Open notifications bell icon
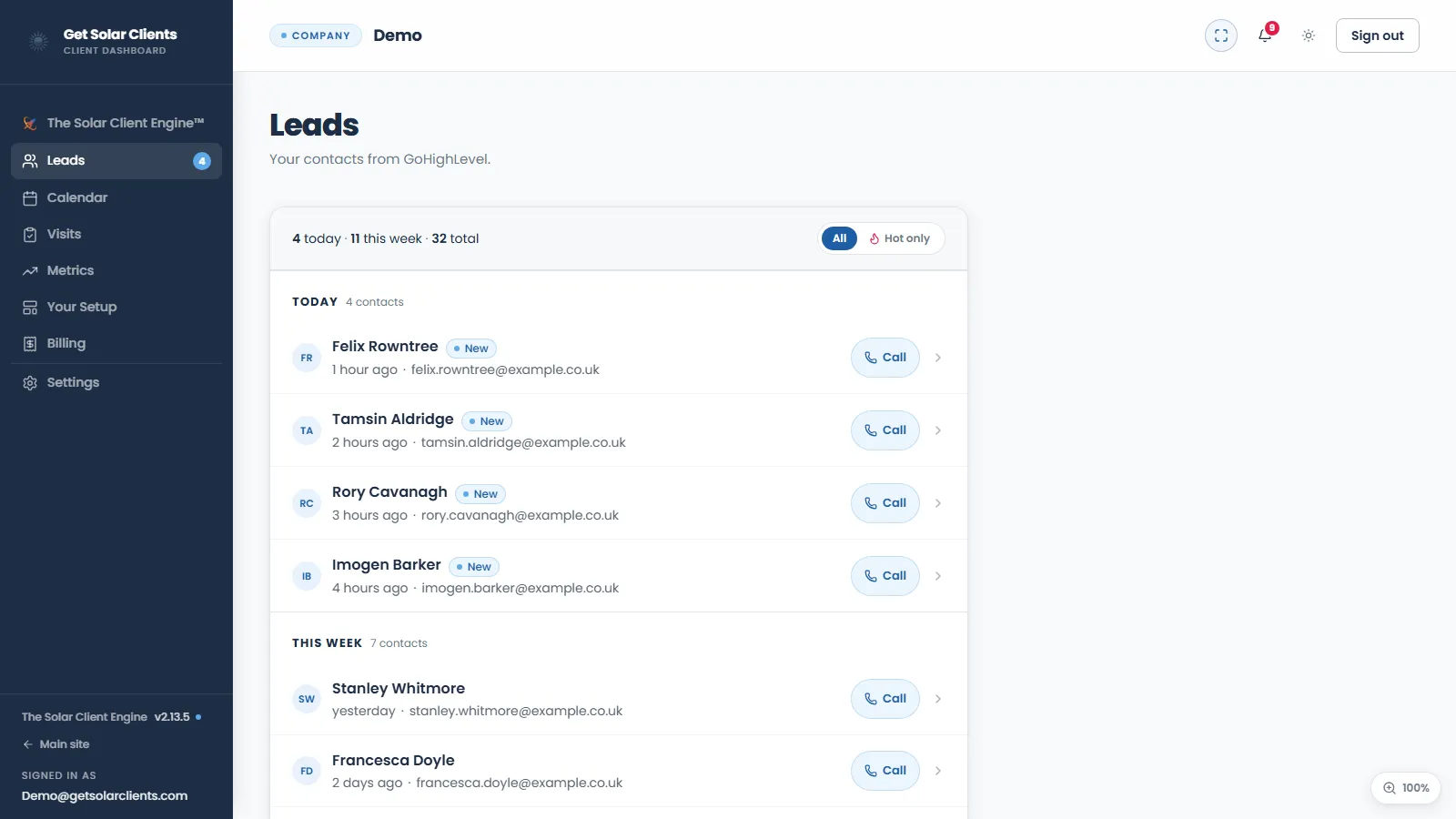Image resolution: width=1456 pixels, height=819 pixels. [x=1265, y=35]
